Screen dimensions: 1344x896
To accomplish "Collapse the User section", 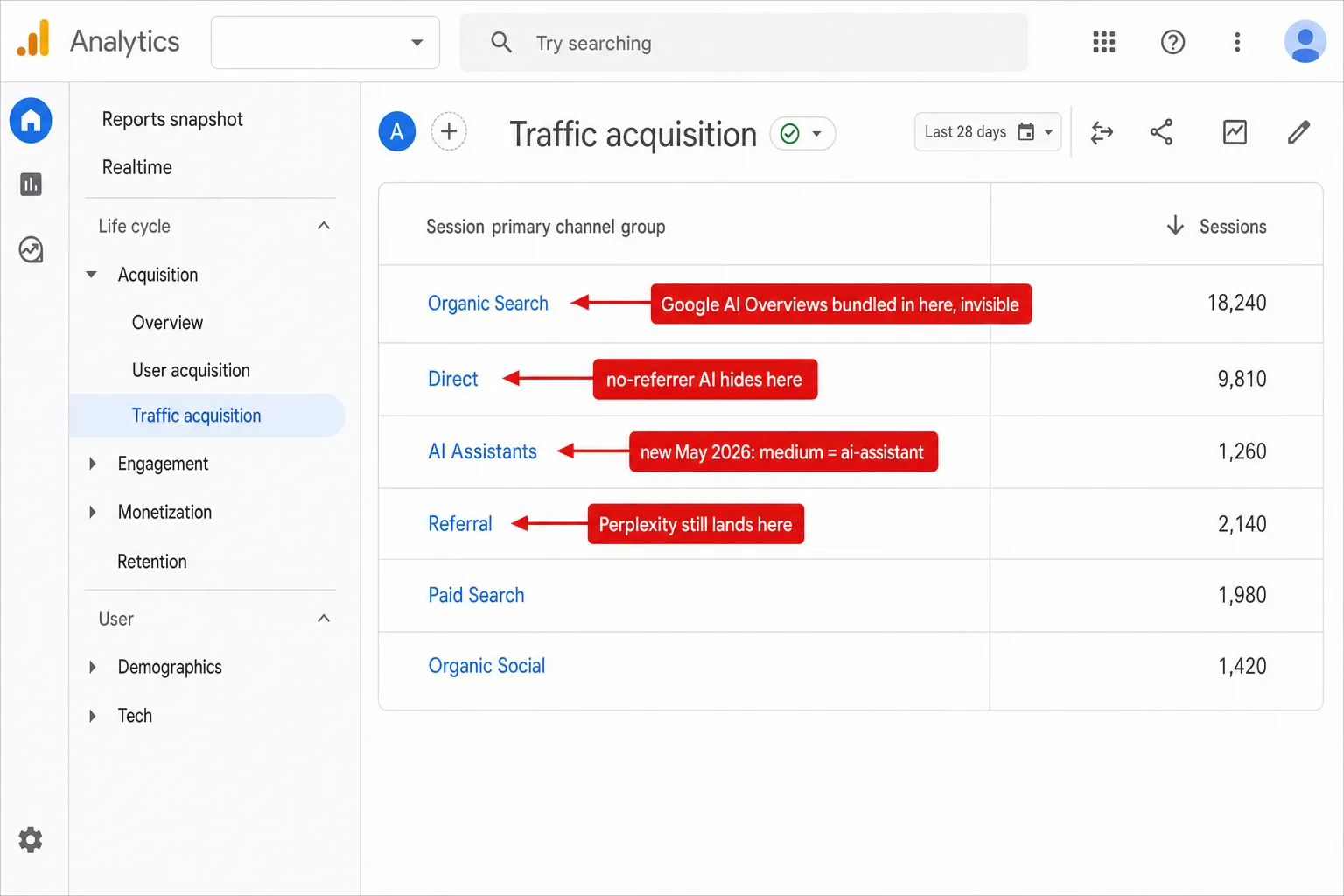I will pyautogui.click(x=324, y=619).
